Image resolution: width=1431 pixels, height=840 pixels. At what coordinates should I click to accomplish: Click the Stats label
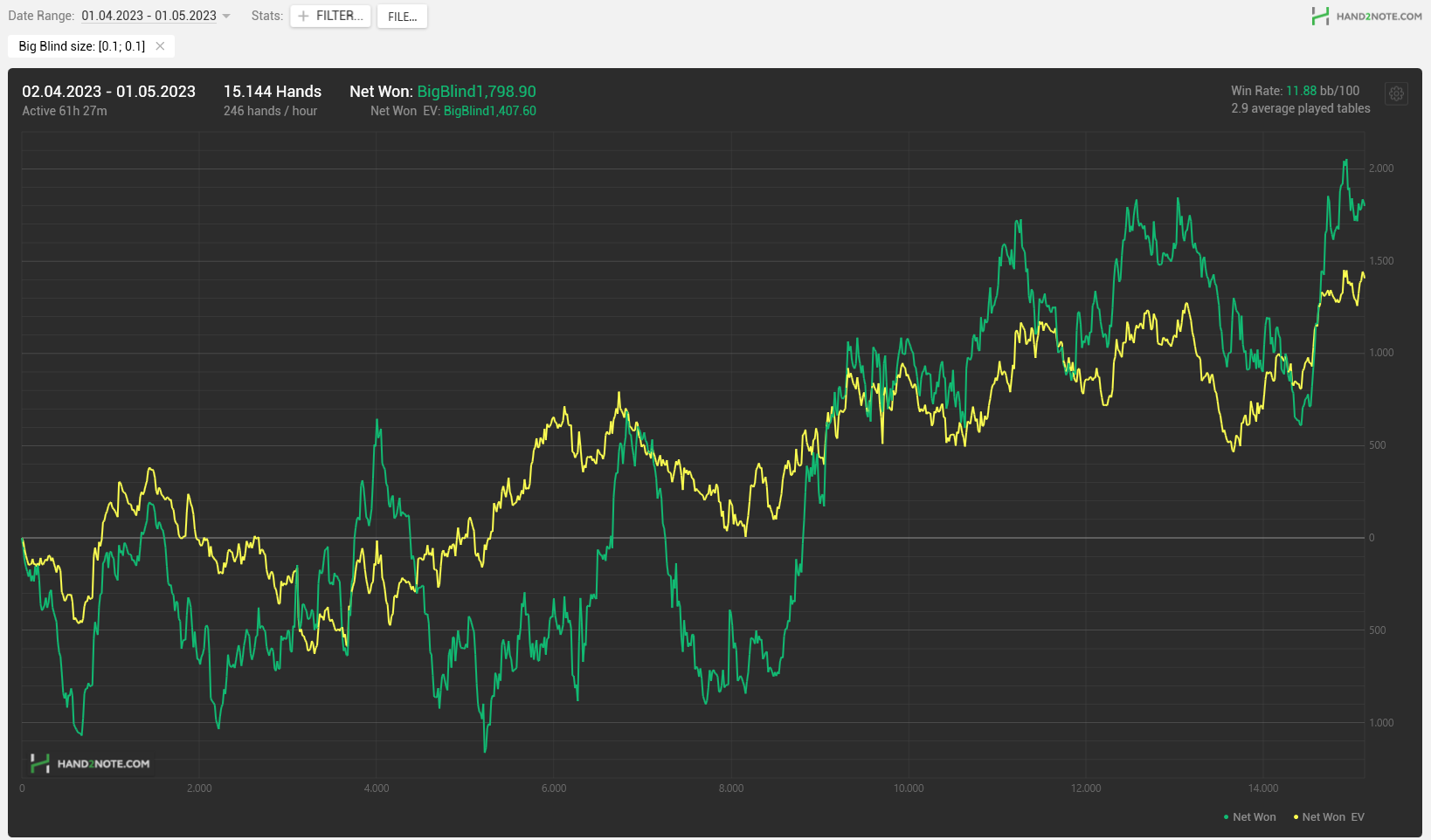(267, 16)
